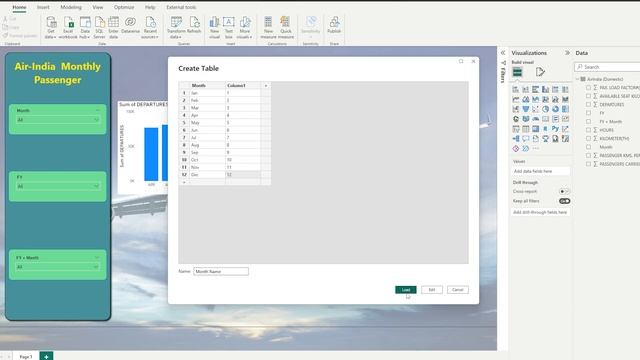
Task: Click the table Name input field
Action: pos(221,271)
